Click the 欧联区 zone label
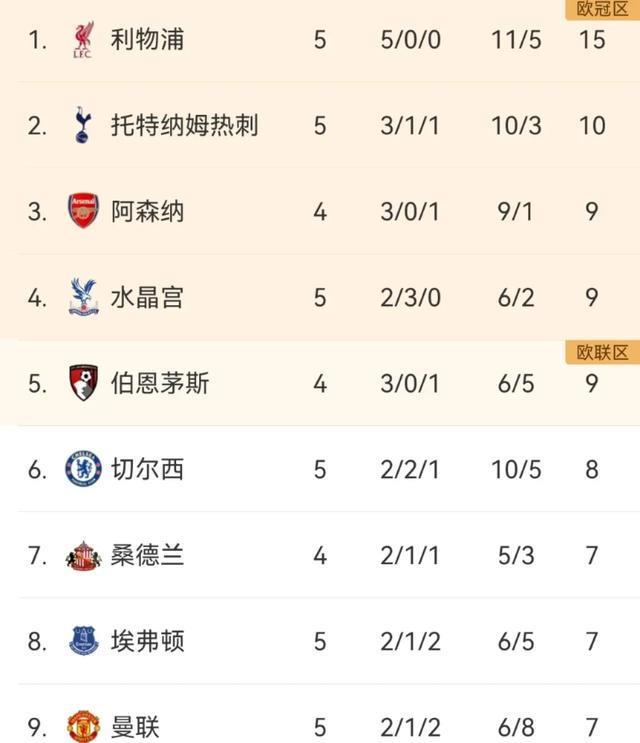The width and height of the screenshot is (640, 743). coord(602,352)
